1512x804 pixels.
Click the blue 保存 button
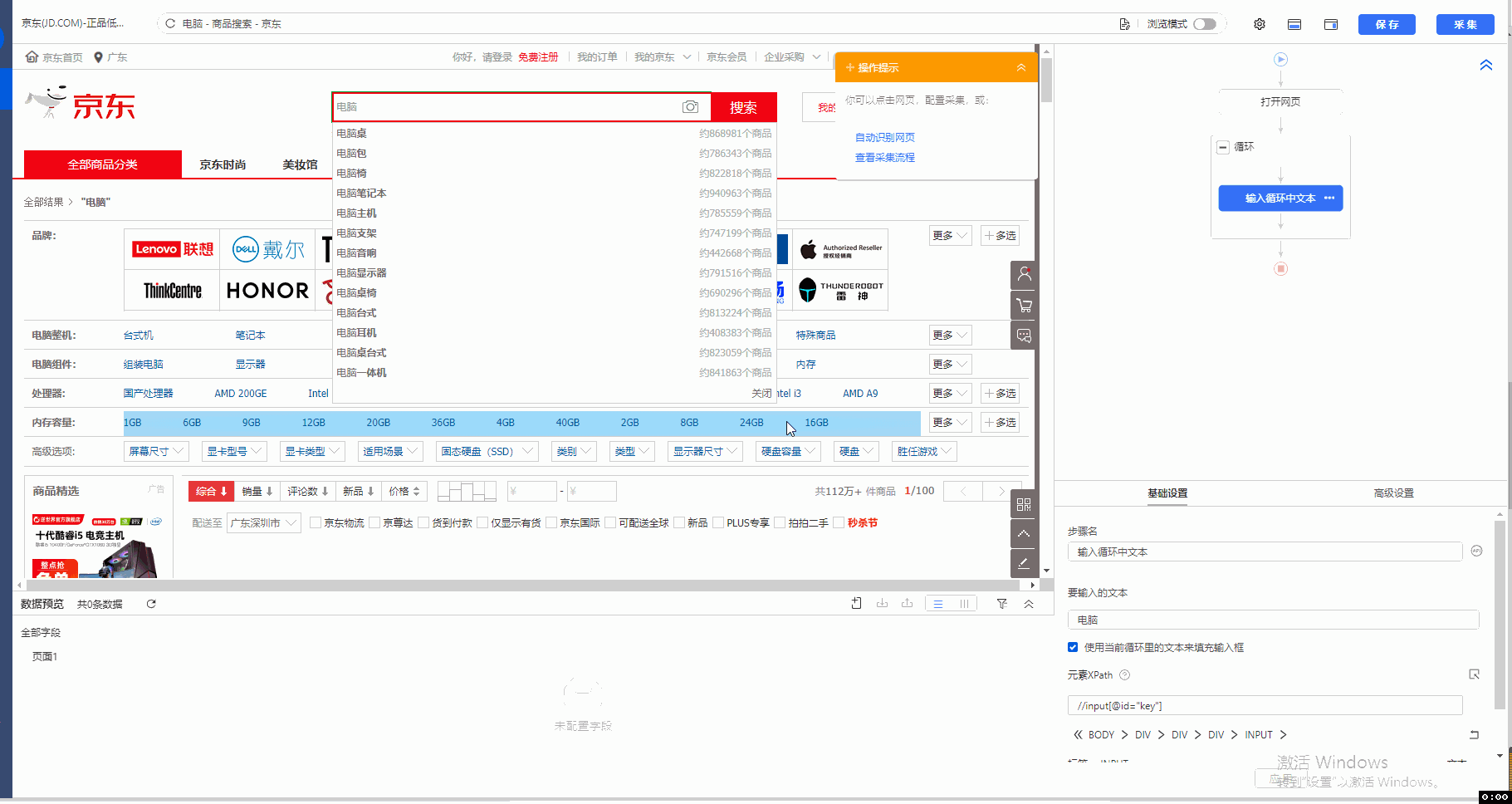(x=1387, y=24)
